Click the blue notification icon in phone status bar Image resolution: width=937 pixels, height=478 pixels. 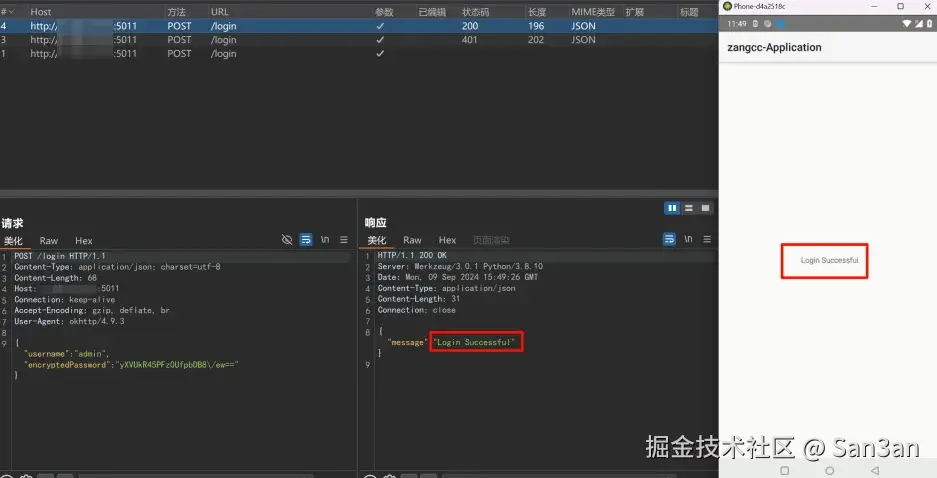coord(780,23)
